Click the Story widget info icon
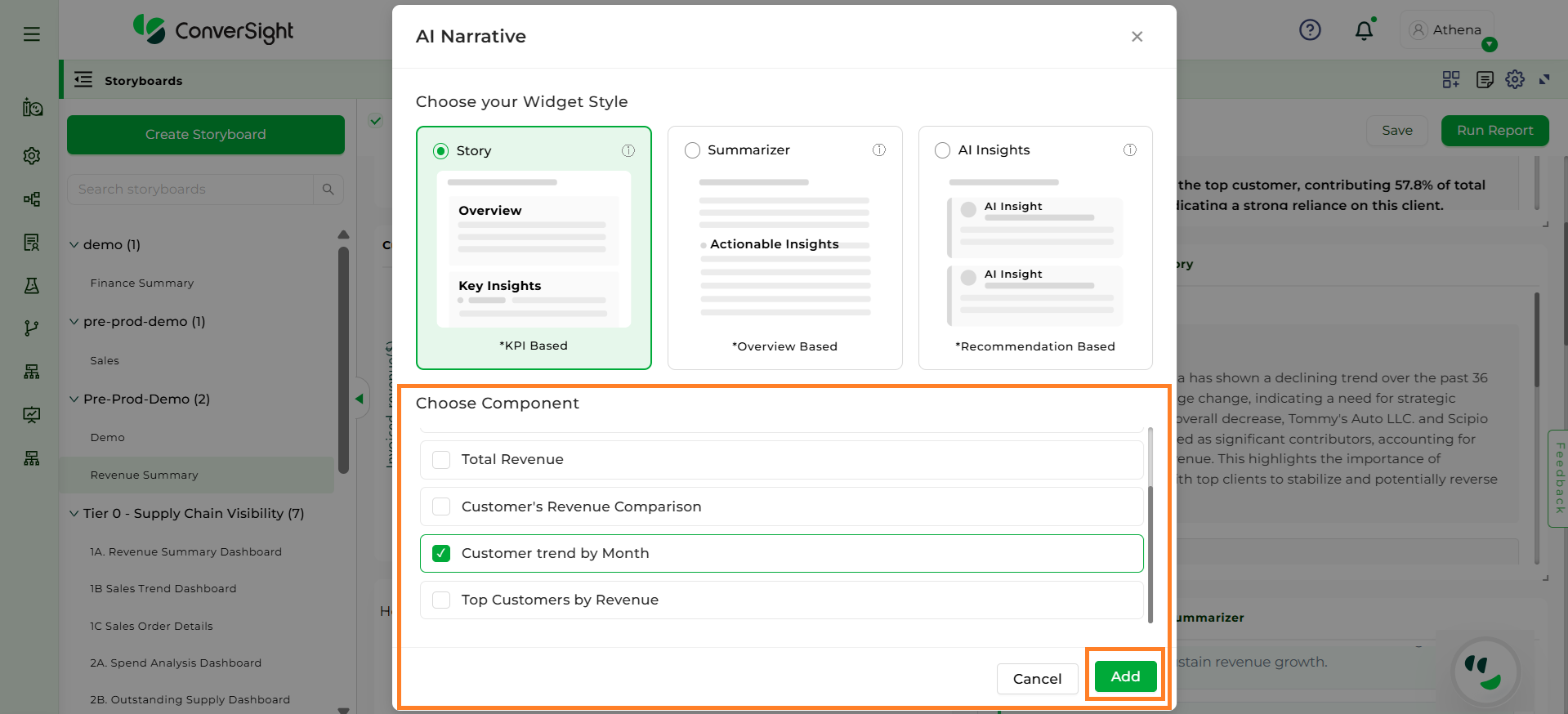Image resolution: width=1568 pixels, height=714 pixels. [628, 150]
